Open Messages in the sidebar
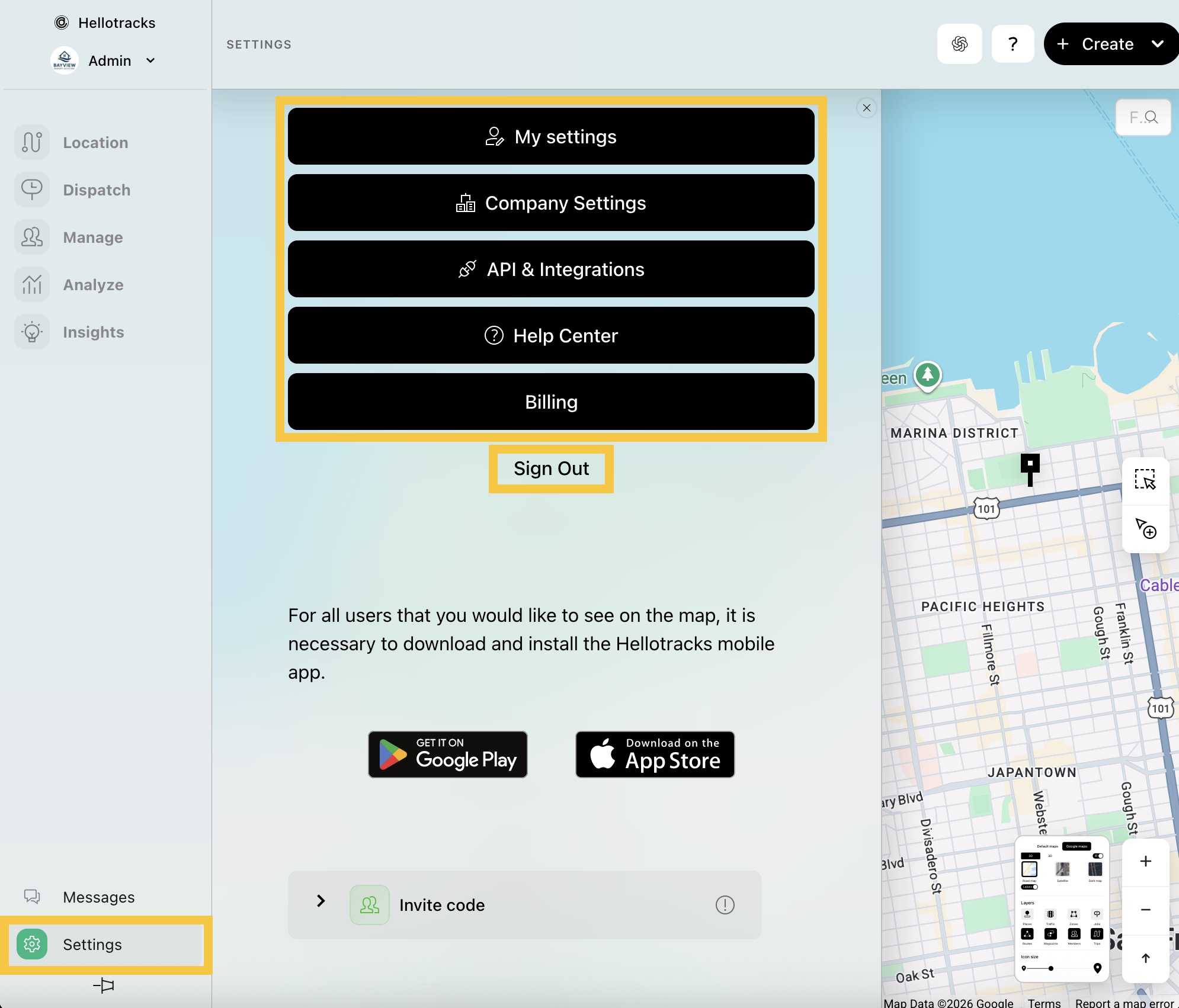The image size is (1179, 1008). tap(98, 897)
